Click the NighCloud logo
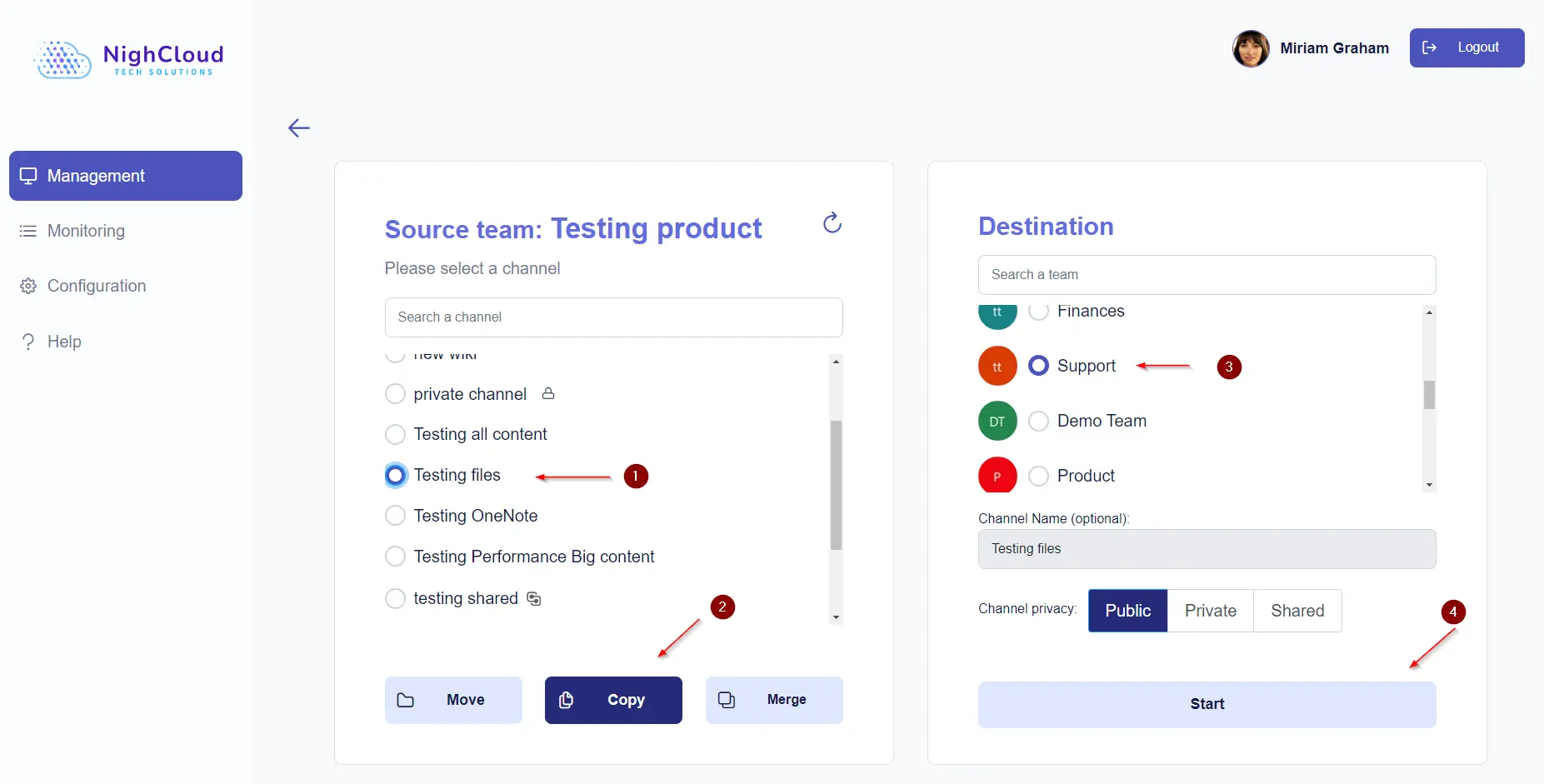The image size is (1544, 784). [128, 59]
